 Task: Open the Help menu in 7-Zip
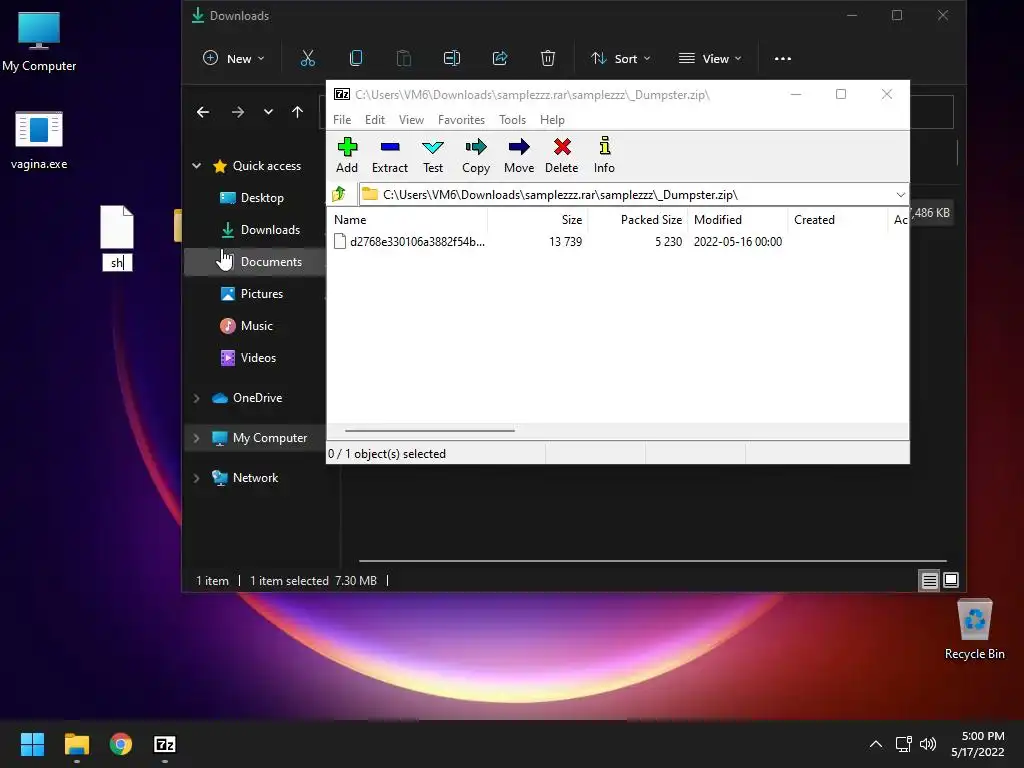[552, 120]
